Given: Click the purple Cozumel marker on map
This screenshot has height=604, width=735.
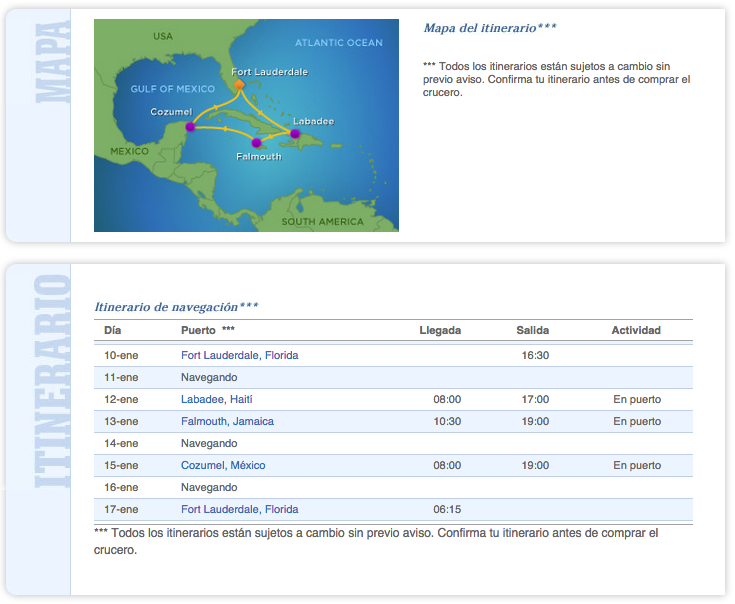Looking at the screenshot, I should (x=190, y=127).
